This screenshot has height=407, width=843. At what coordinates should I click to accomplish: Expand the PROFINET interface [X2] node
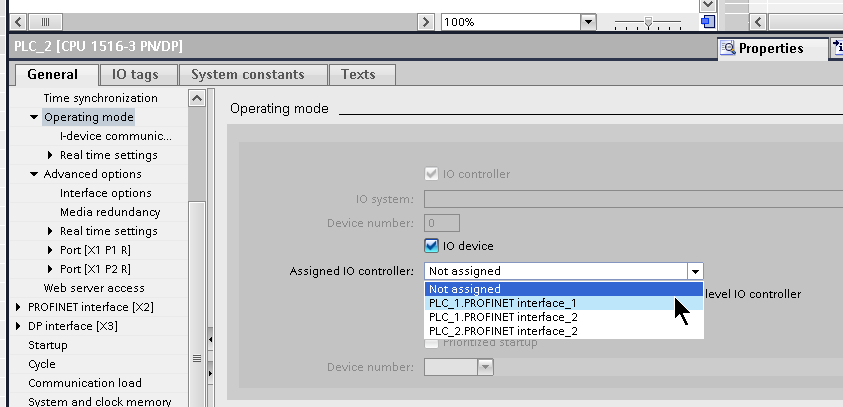(18, 307)
